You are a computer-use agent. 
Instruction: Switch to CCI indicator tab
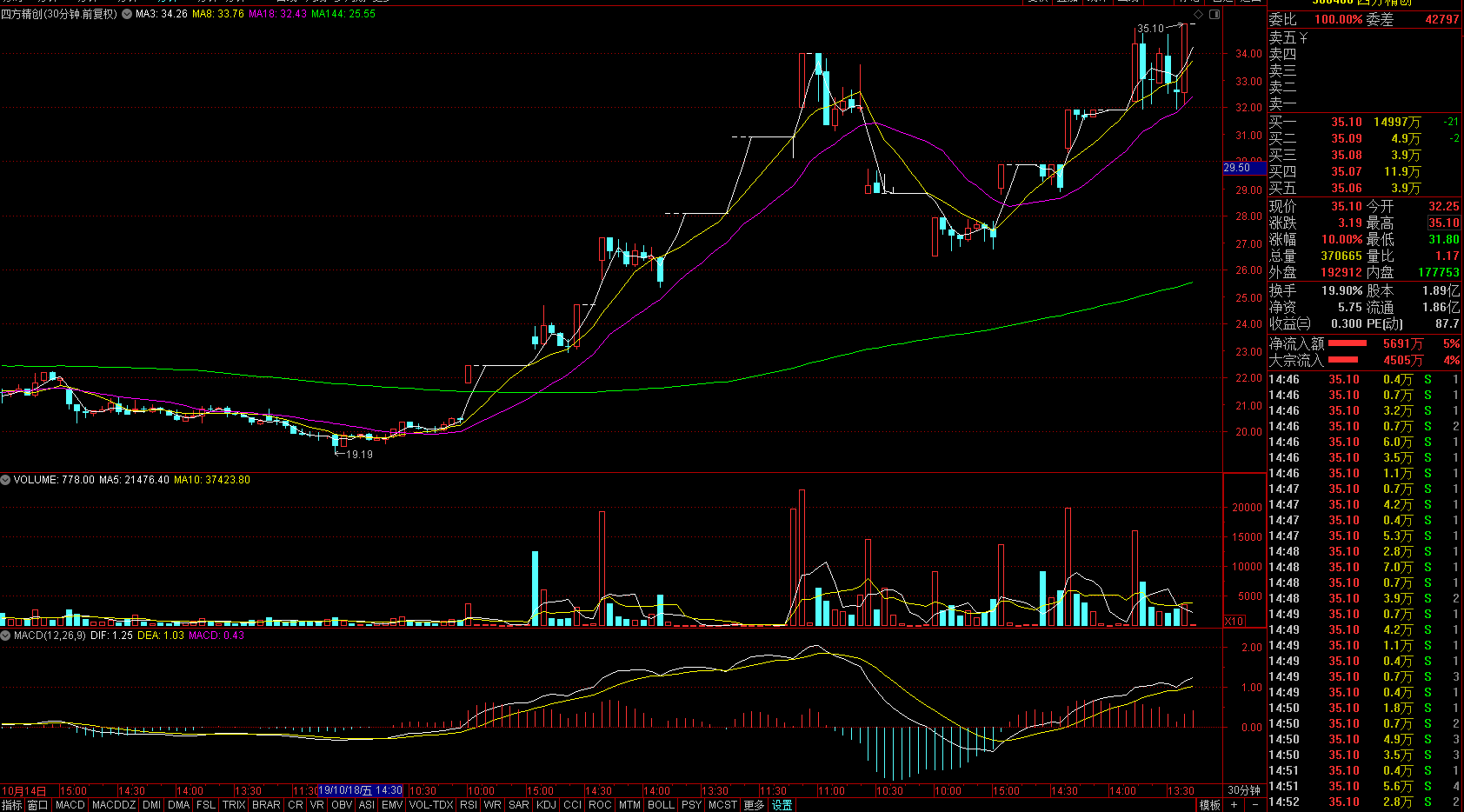(572, 805)
